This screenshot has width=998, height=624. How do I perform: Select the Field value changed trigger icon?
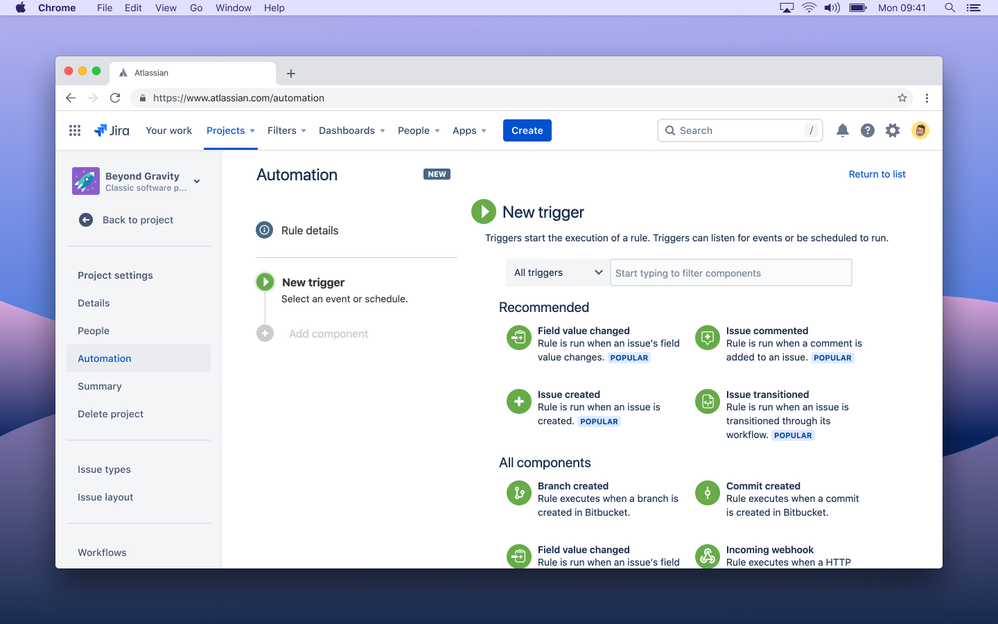[x=518, y=337]
